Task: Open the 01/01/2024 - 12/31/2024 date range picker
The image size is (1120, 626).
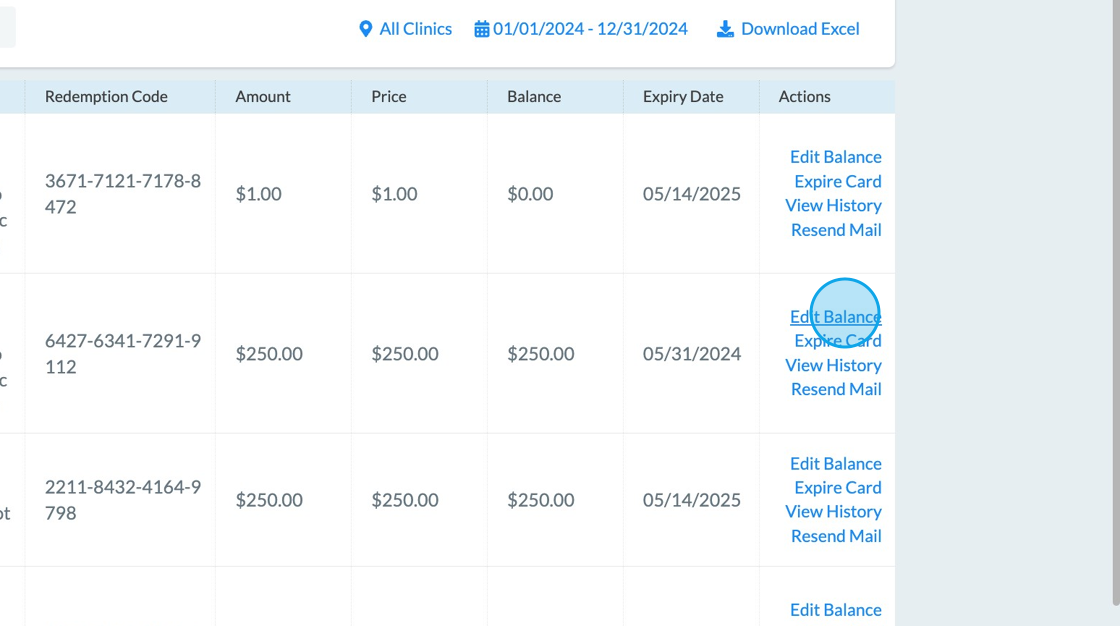Action: [581, 29]
